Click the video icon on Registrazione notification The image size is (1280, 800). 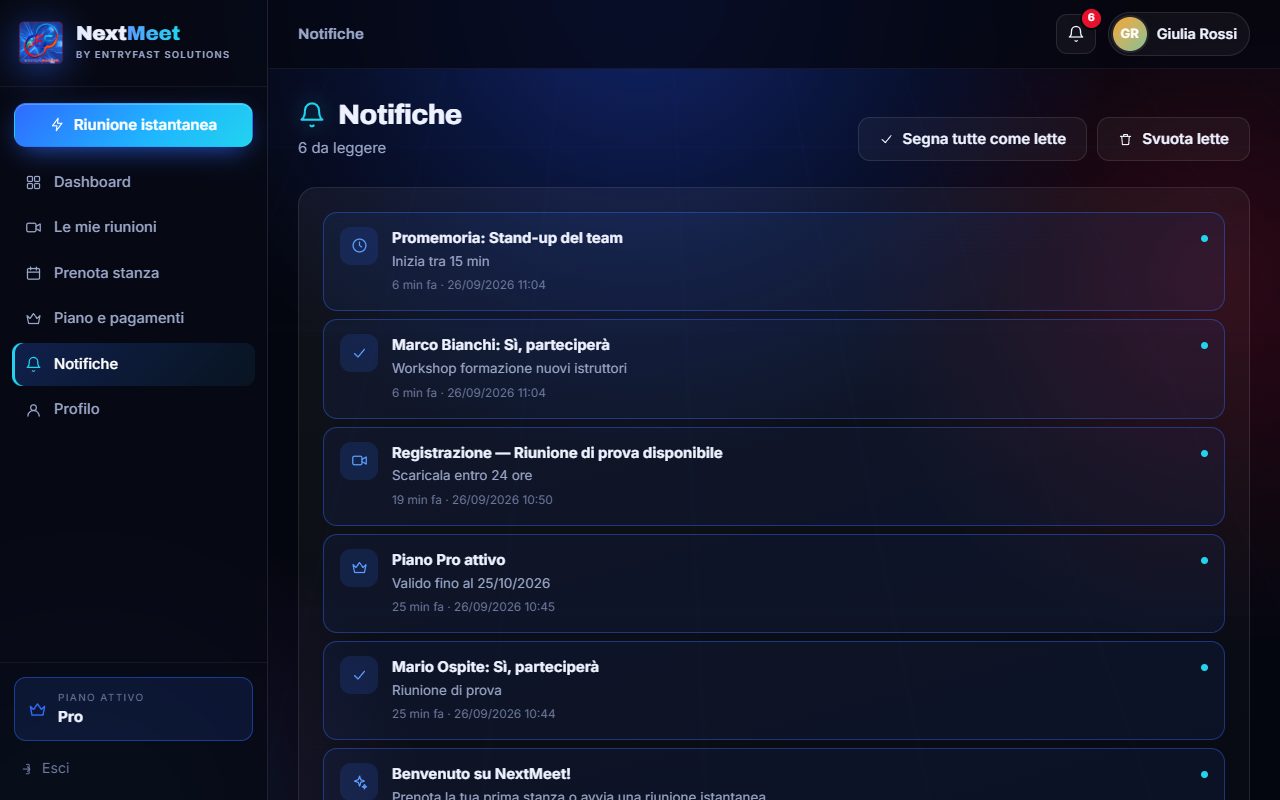359,461
